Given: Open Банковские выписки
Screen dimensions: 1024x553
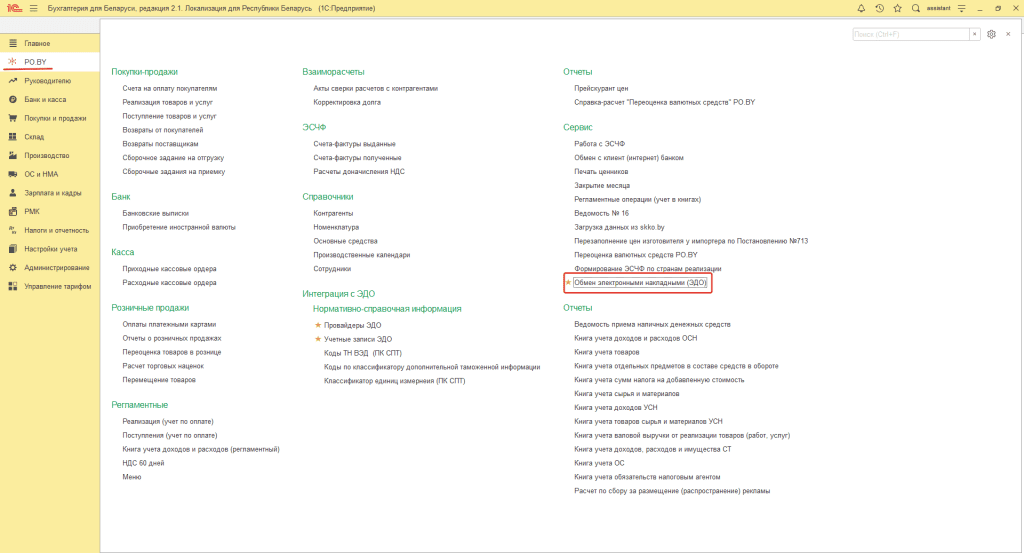Looking at the screenshot, I should [155, 213].
